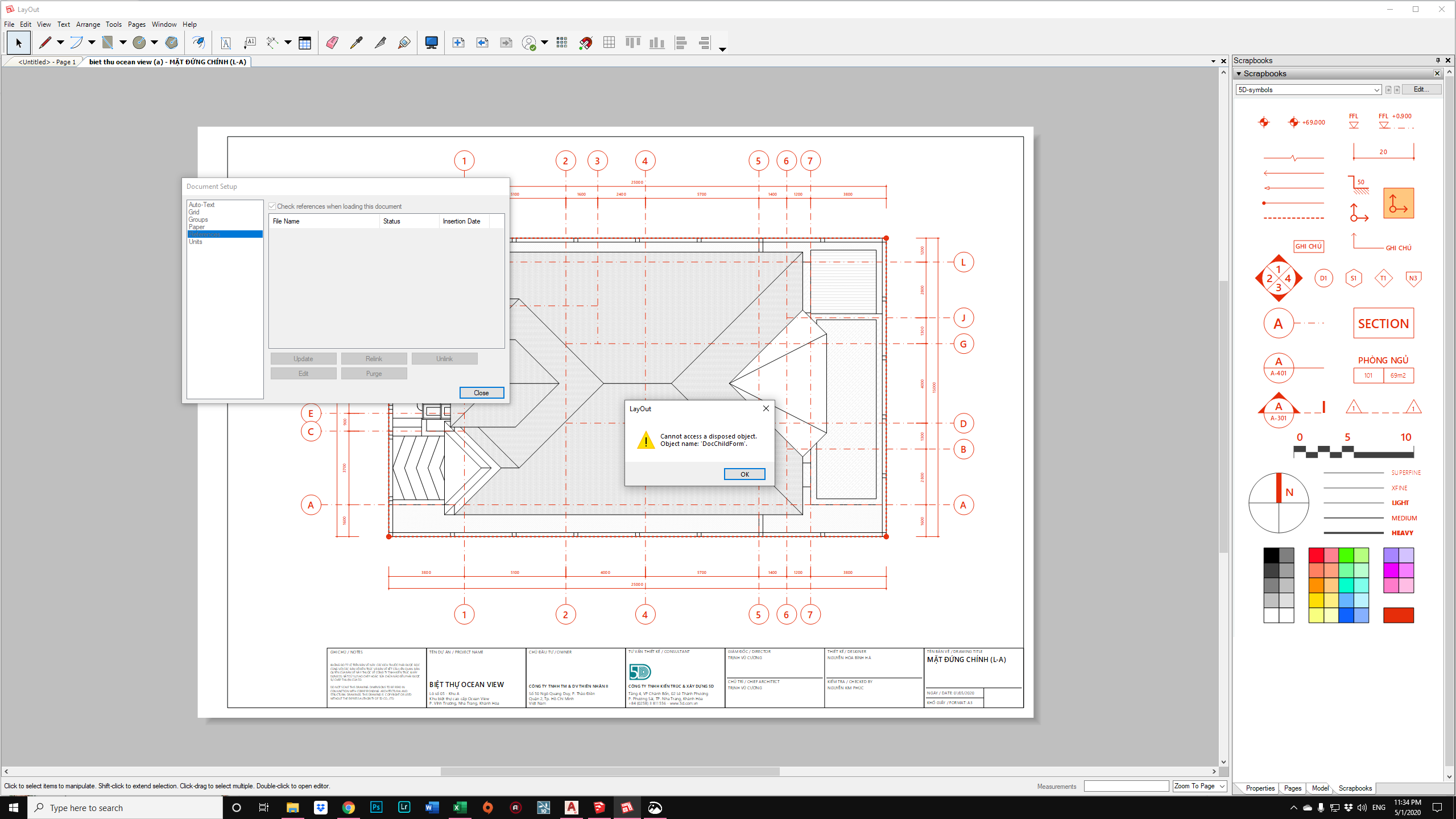1456x819 pixels.
Task: Select the Text tool
Action: click(226, 43)
